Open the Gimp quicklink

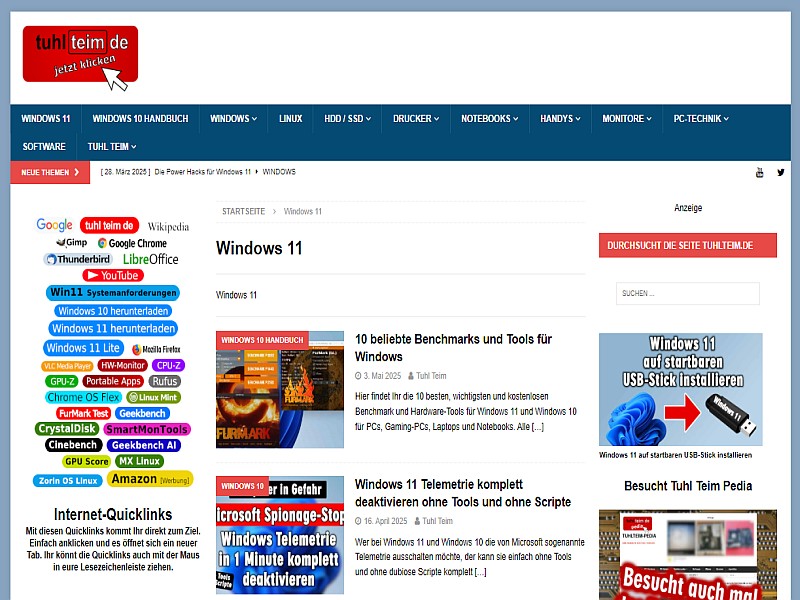71,242
